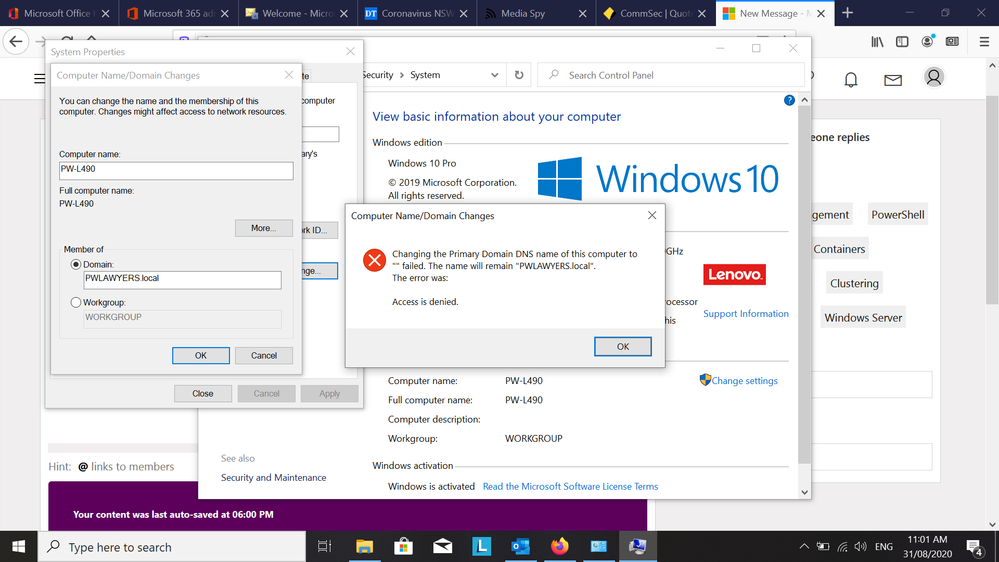Open the page navigation hamburger menu
Viewport: 999px width, 562px height.
tap(40, 78)
